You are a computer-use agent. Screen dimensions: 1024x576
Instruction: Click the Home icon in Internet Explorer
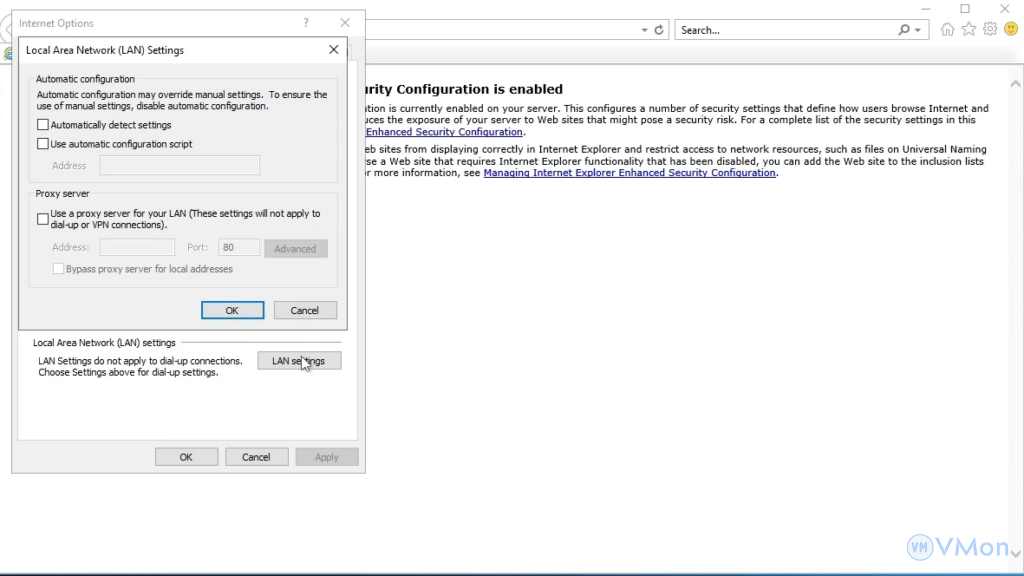[x=948, y=30]
